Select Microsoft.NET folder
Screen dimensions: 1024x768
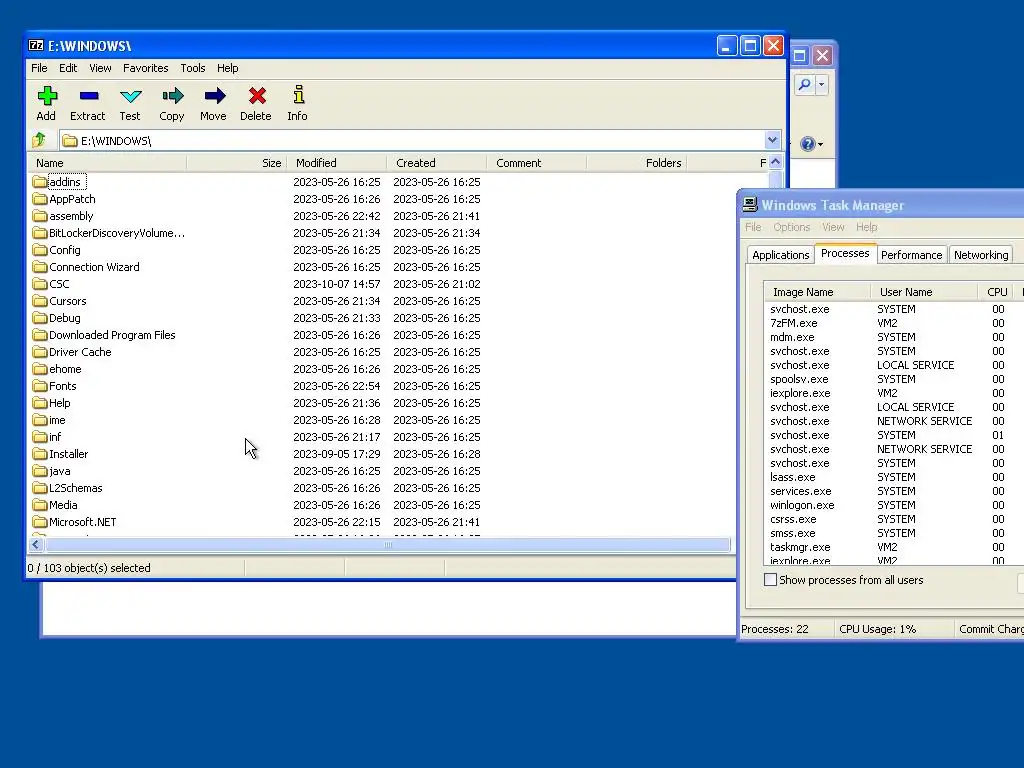pos(82,521)
